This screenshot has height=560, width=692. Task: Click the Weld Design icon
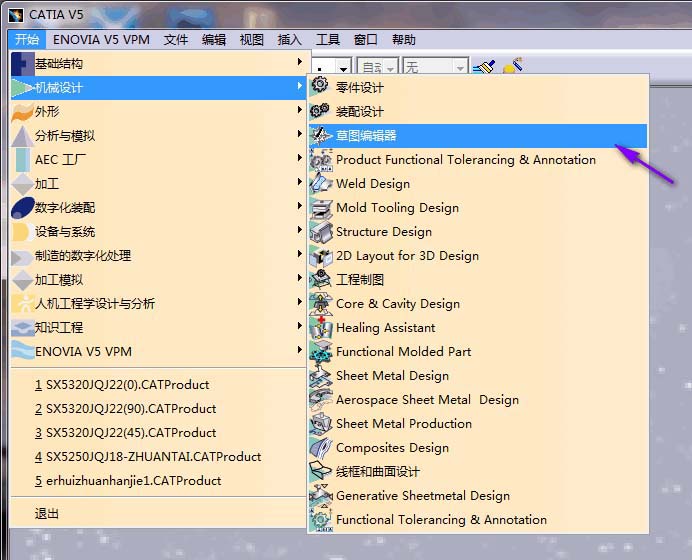coord(321,183)
